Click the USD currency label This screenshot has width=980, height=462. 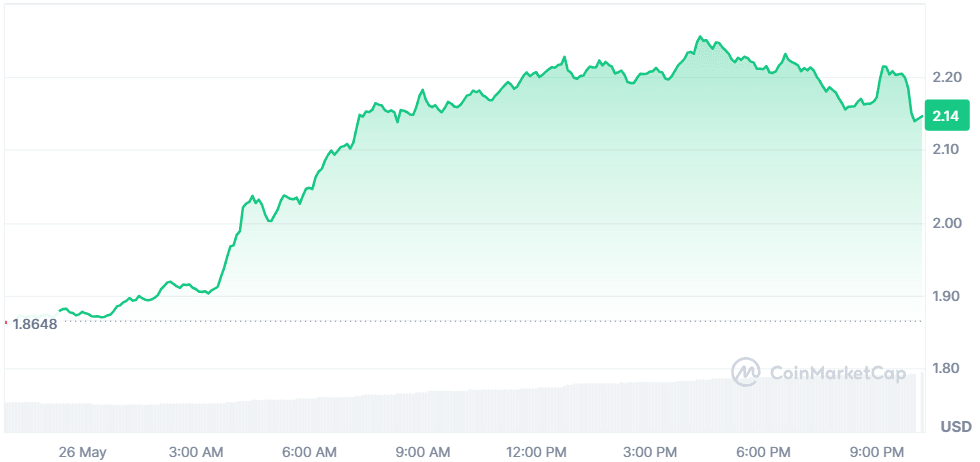(955, 427)
